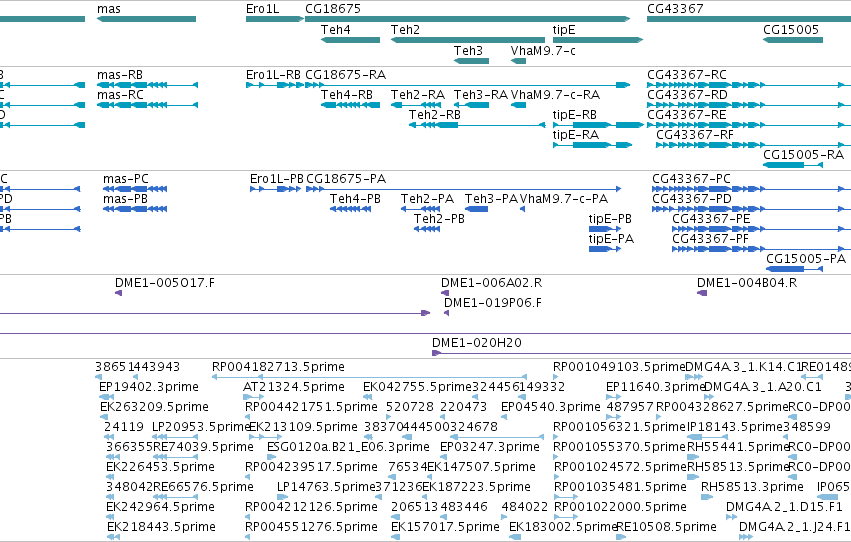Click the VhaM9.7-c gene glyph
The width and height of the screenshot is (851, 542).
[x=518, y=61]
